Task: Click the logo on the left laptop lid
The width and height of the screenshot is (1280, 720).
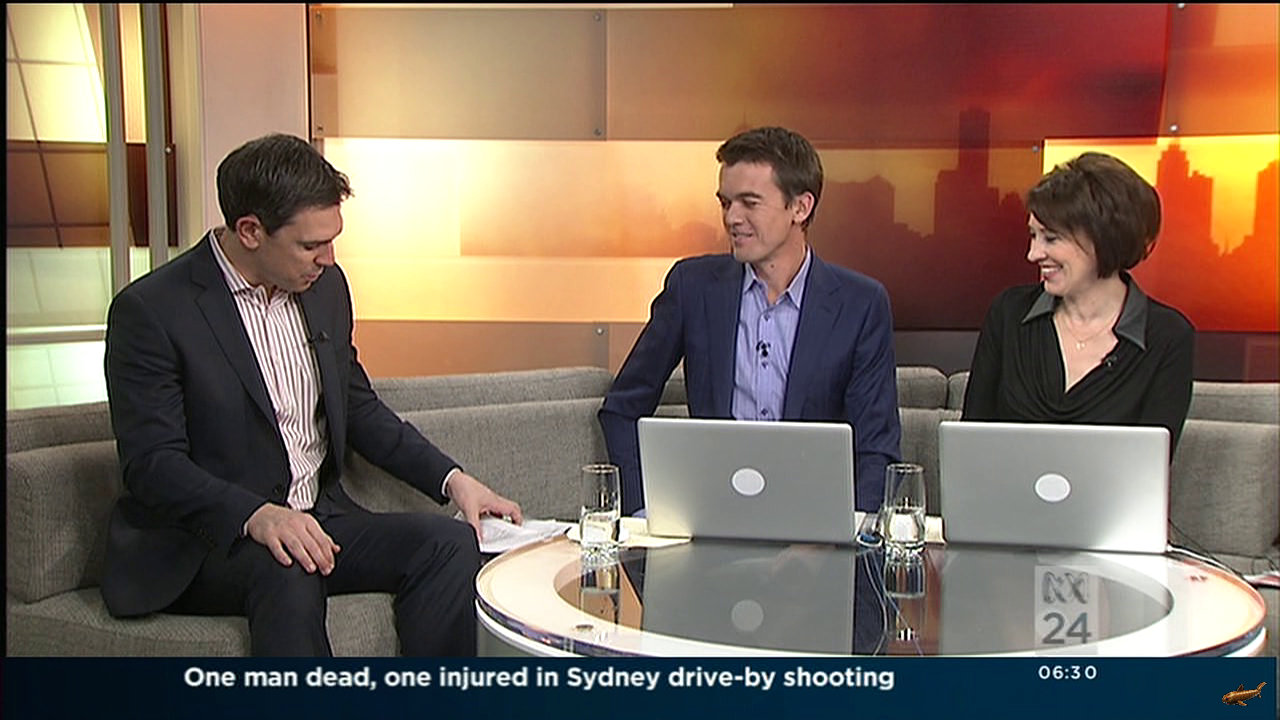Action: [x=747, y=481]
